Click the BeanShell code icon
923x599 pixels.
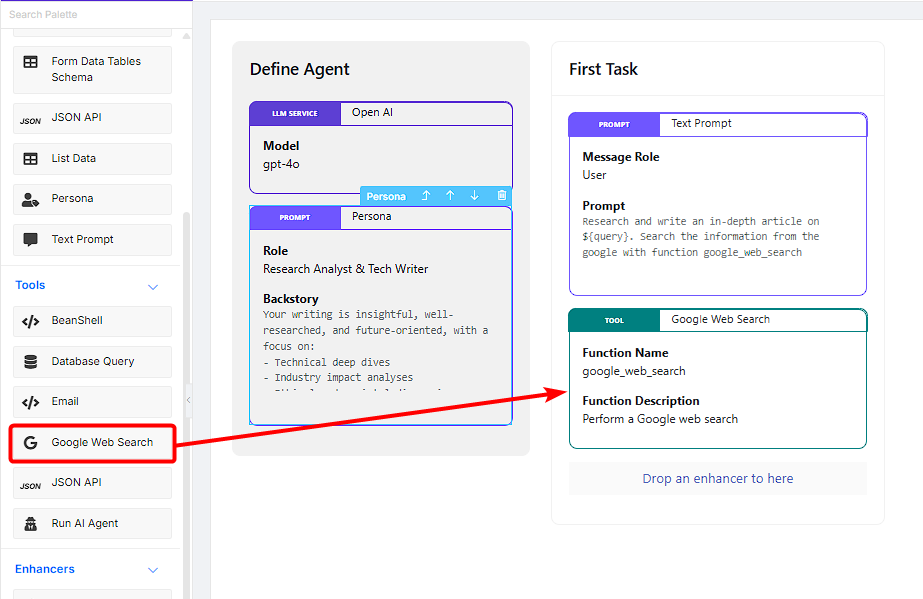[31, 321]
